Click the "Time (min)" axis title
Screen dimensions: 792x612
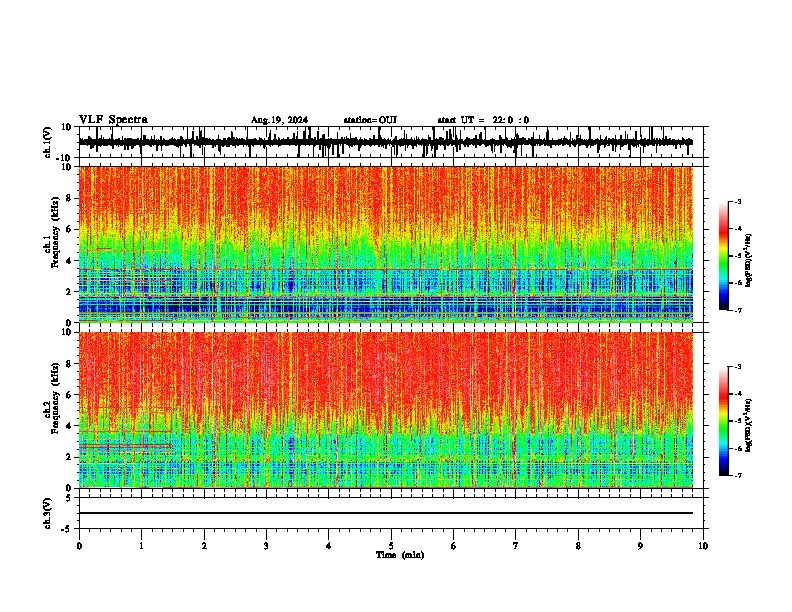click(400, 555)
